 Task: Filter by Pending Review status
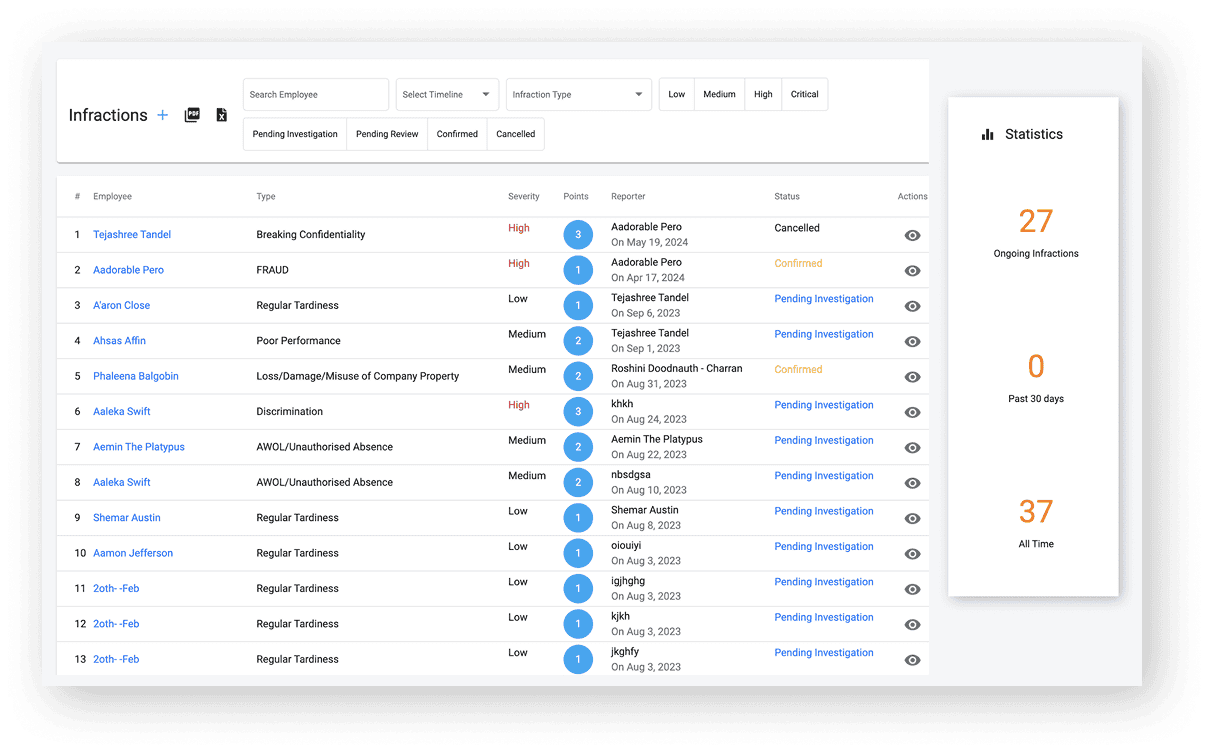387,134
